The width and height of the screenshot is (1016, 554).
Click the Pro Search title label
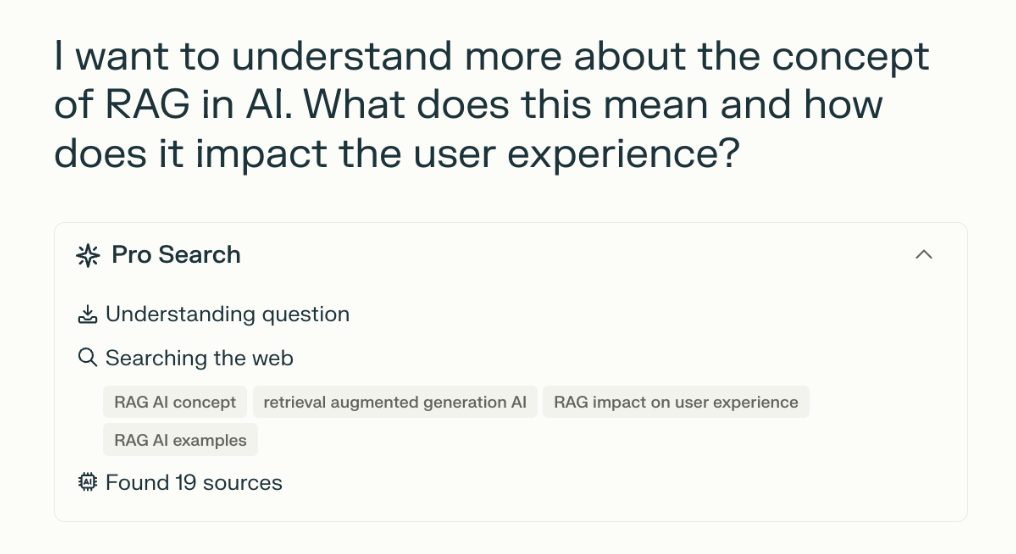click(176, 255)
